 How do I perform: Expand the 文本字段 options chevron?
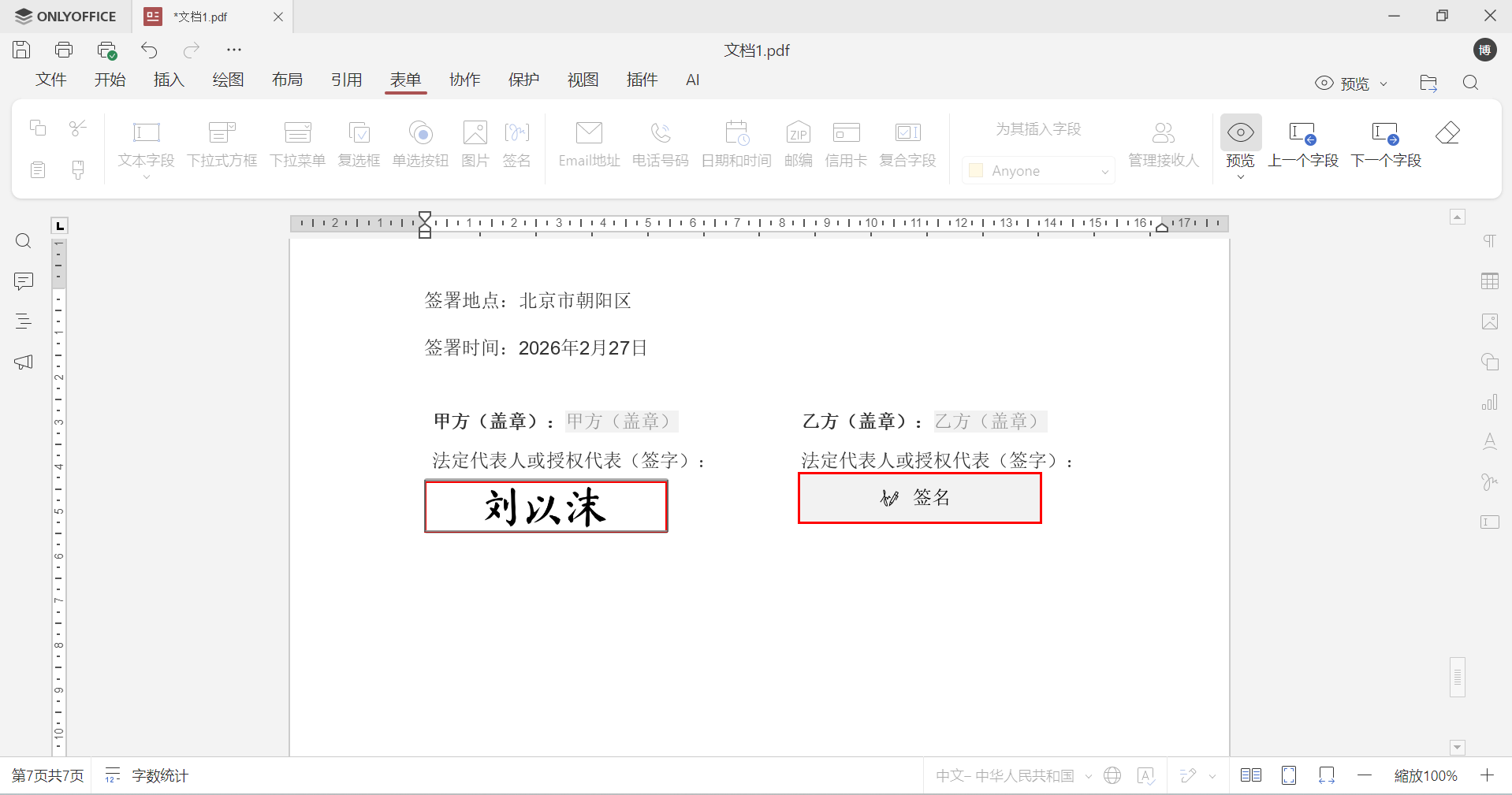146,178
